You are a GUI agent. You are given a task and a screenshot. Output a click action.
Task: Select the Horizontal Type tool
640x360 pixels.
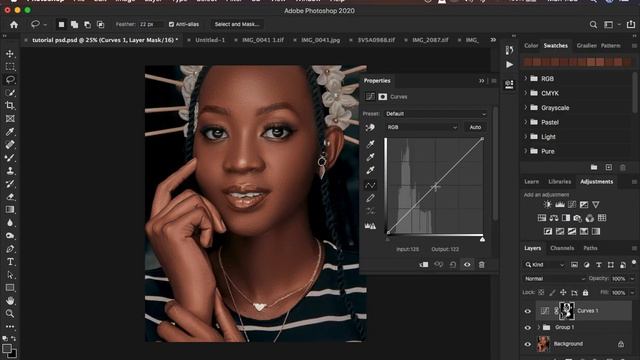10,262
